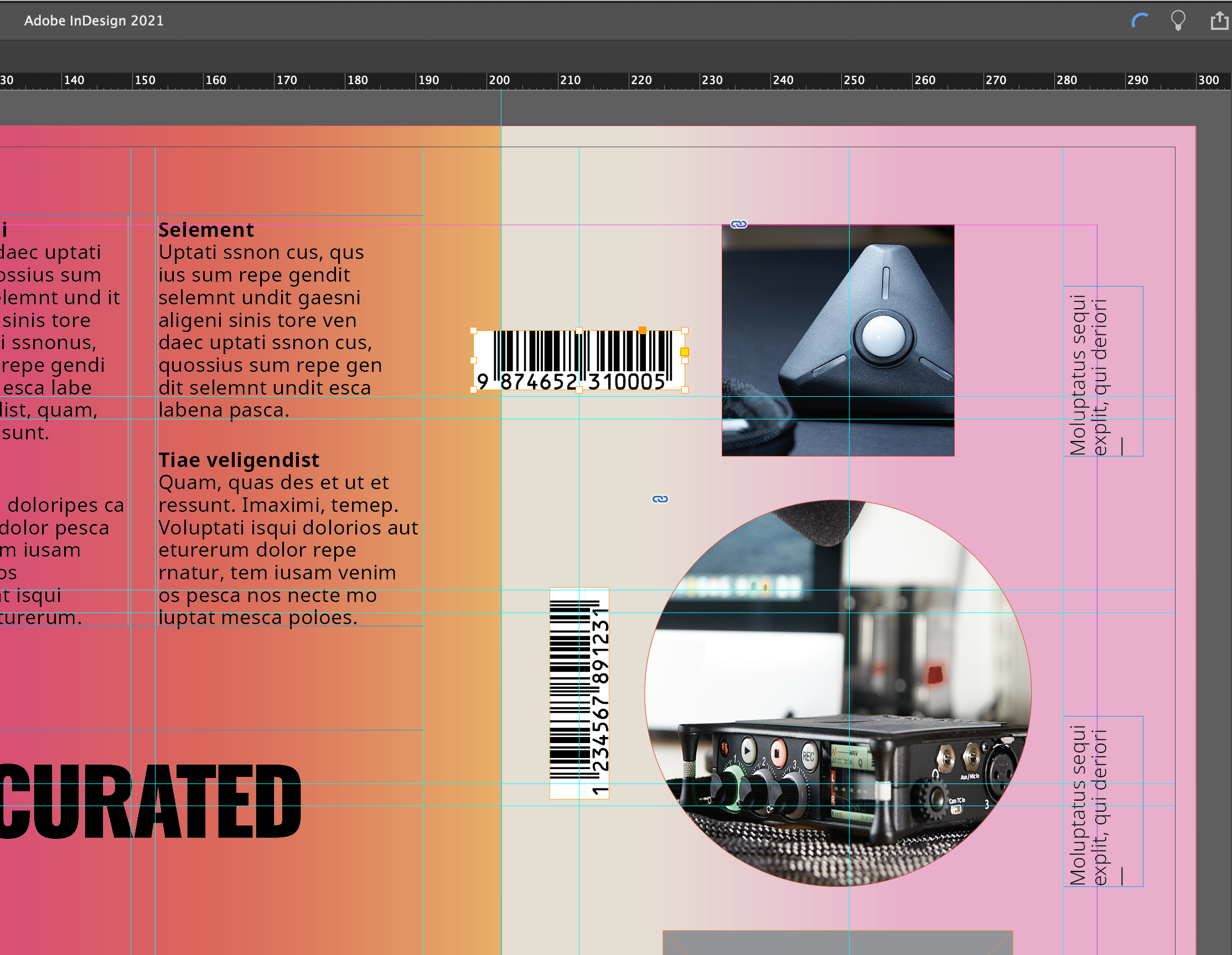
Task: Click the text 'Uptati ssnon cus, qus'
Action: 261,252
